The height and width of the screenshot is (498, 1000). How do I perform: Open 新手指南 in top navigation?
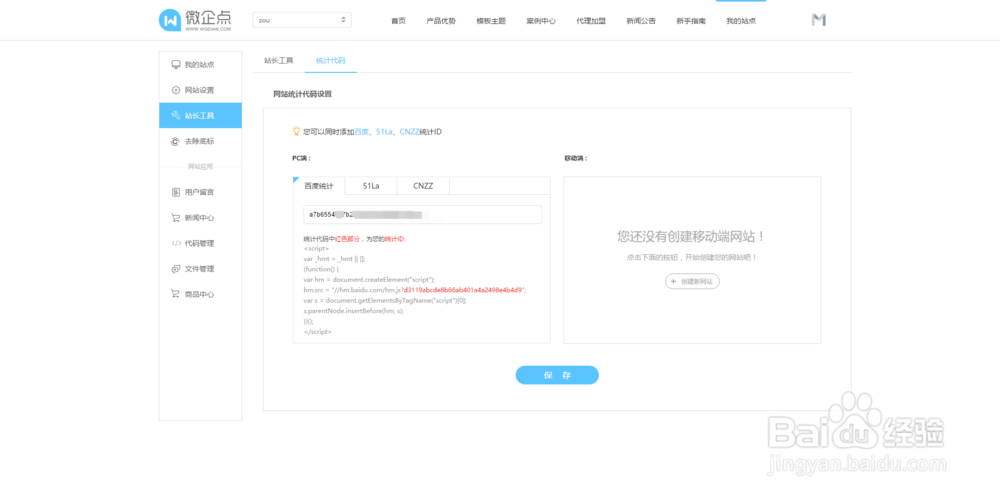point(691,20)
